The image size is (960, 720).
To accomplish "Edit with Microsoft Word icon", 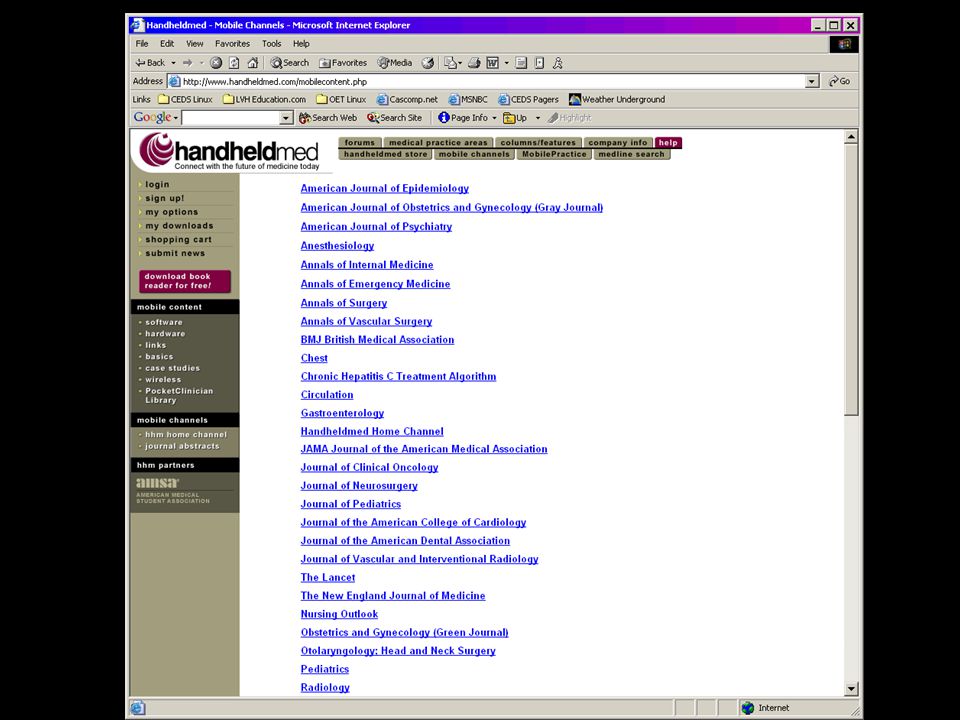I will 492,62.
